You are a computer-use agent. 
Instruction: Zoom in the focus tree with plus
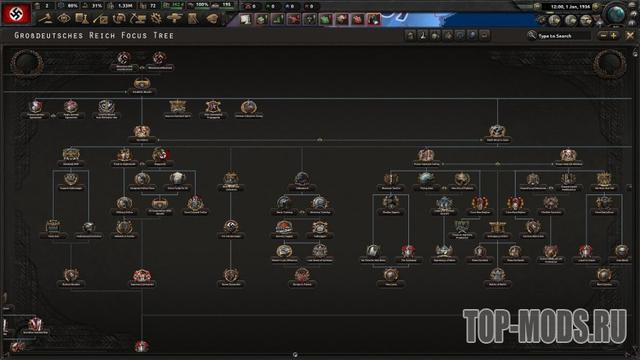613,36
